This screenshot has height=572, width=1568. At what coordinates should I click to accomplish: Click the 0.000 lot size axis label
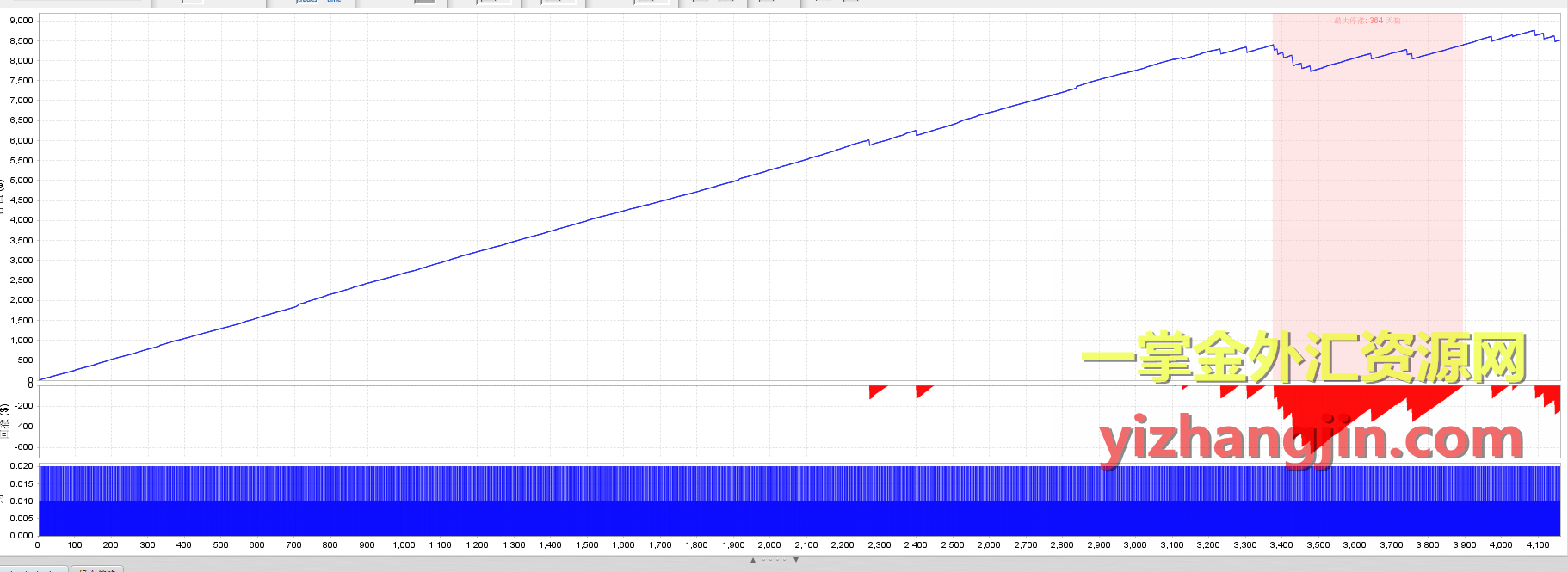click(22, 535)
